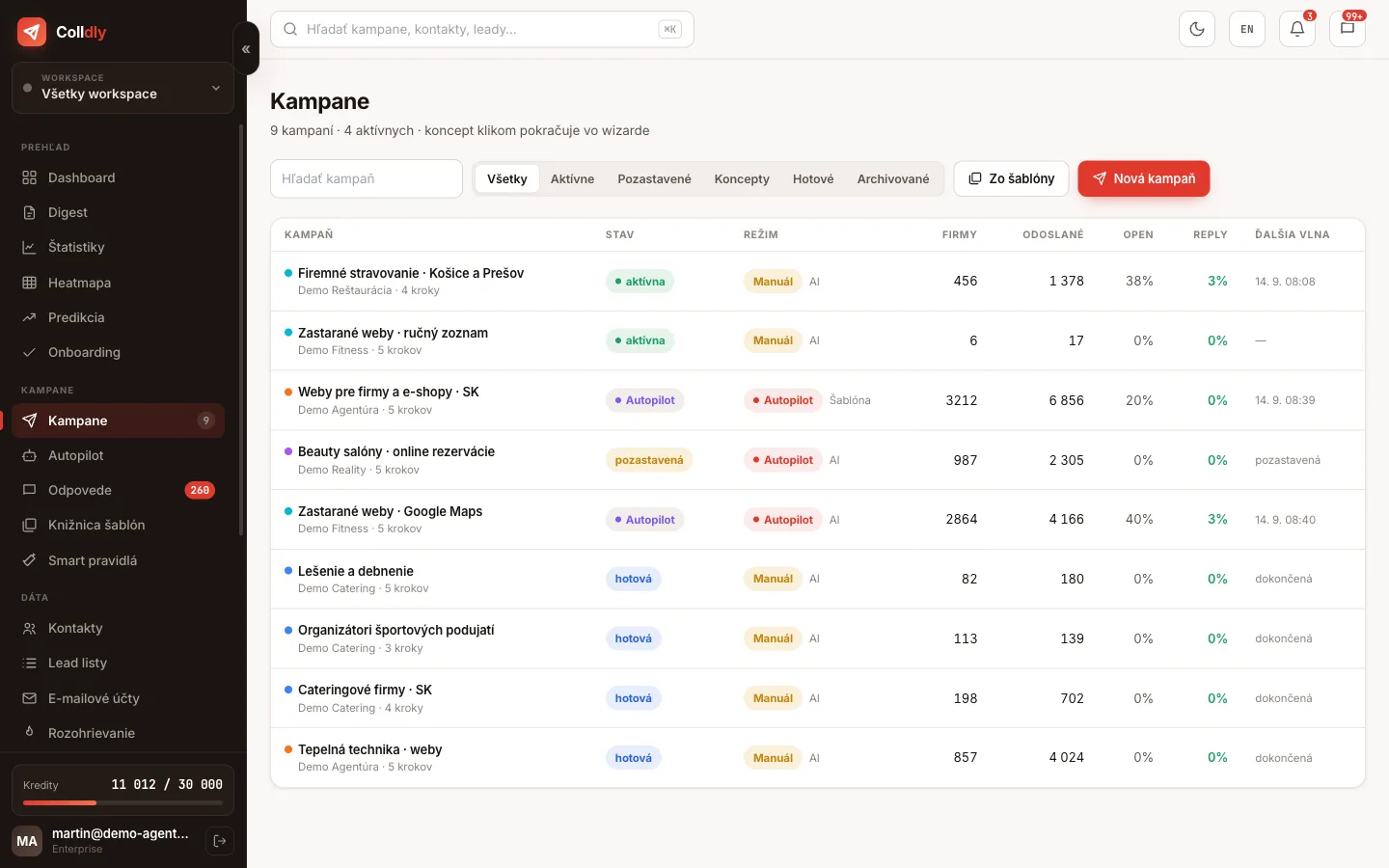Open the messages icon with 99+ badge
Image resolution: width=1389 pixels, height=868 pixels.
(x=1348, y=29)
